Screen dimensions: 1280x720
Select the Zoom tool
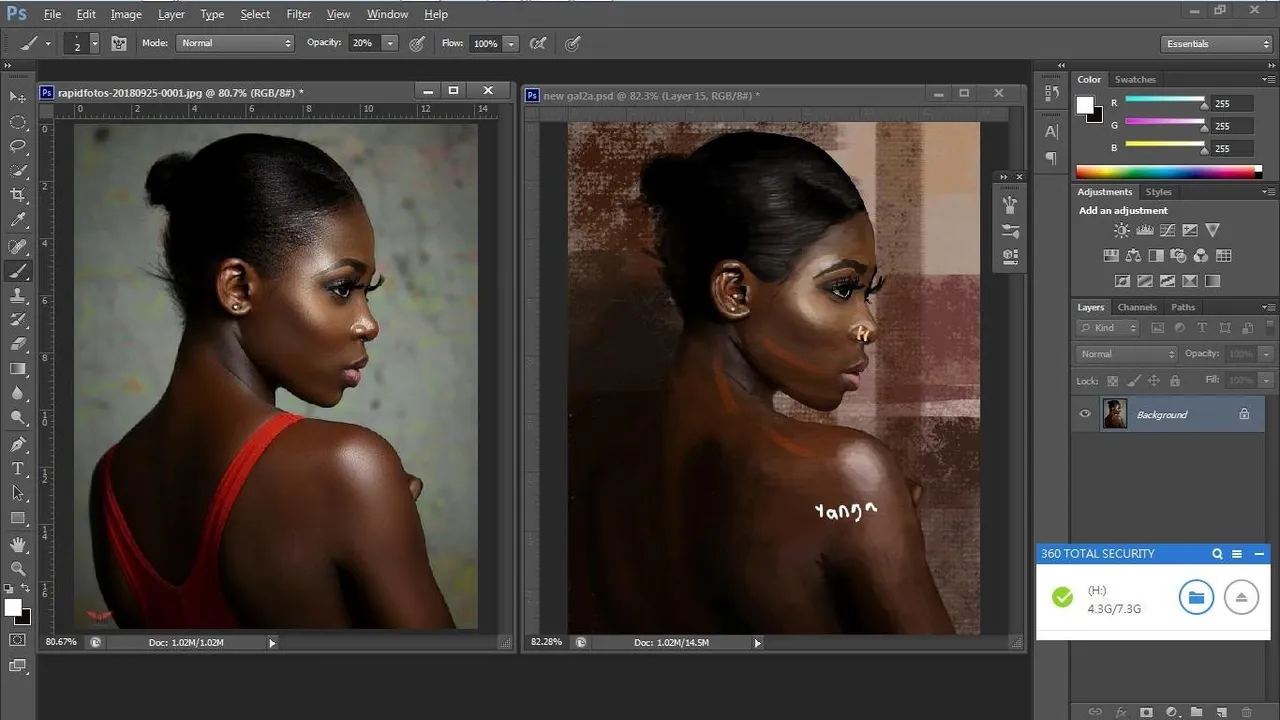[18, 568]
